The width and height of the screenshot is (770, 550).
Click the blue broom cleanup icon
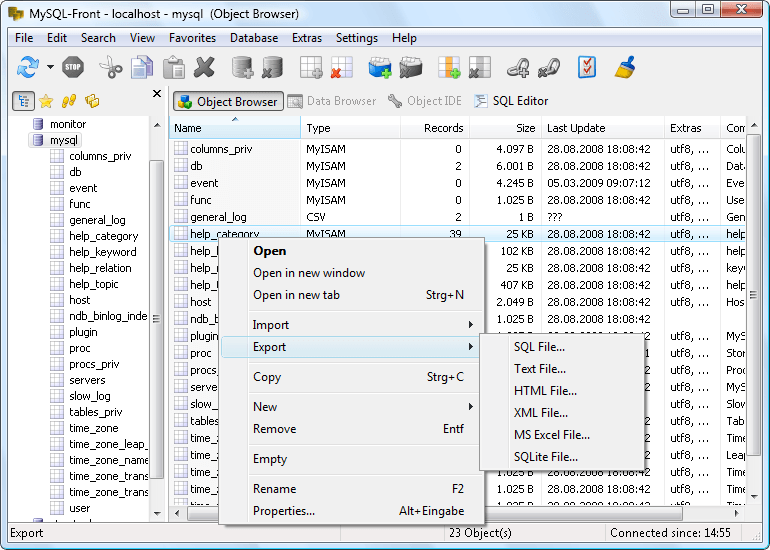(x=625, y=68)
